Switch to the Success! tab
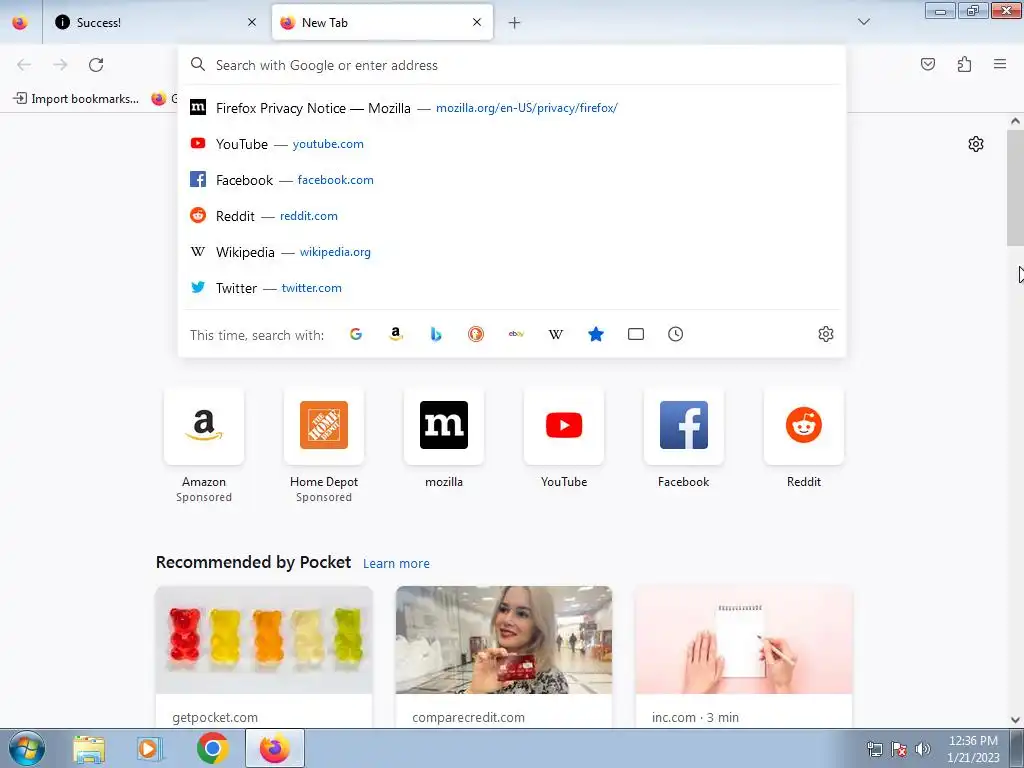The width and height of the screenshot is (1024, 768). (155, 22)
